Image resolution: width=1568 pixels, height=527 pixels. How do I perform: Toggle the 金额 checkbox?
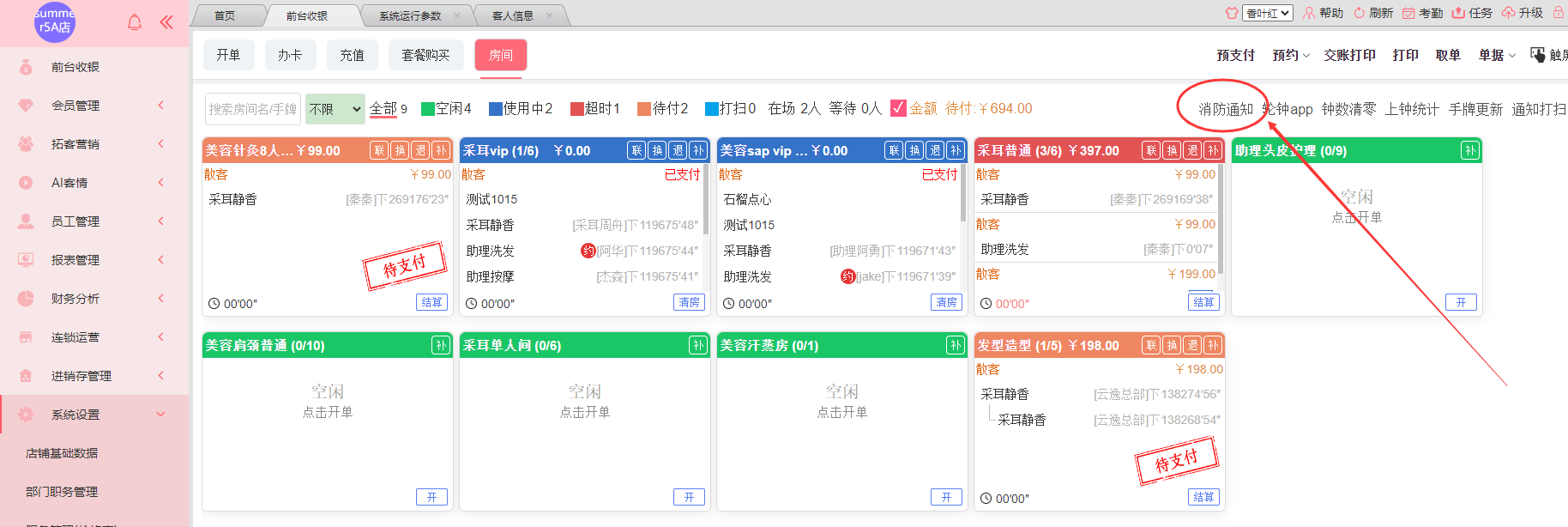pyautogui.click(x=898, y=108)
